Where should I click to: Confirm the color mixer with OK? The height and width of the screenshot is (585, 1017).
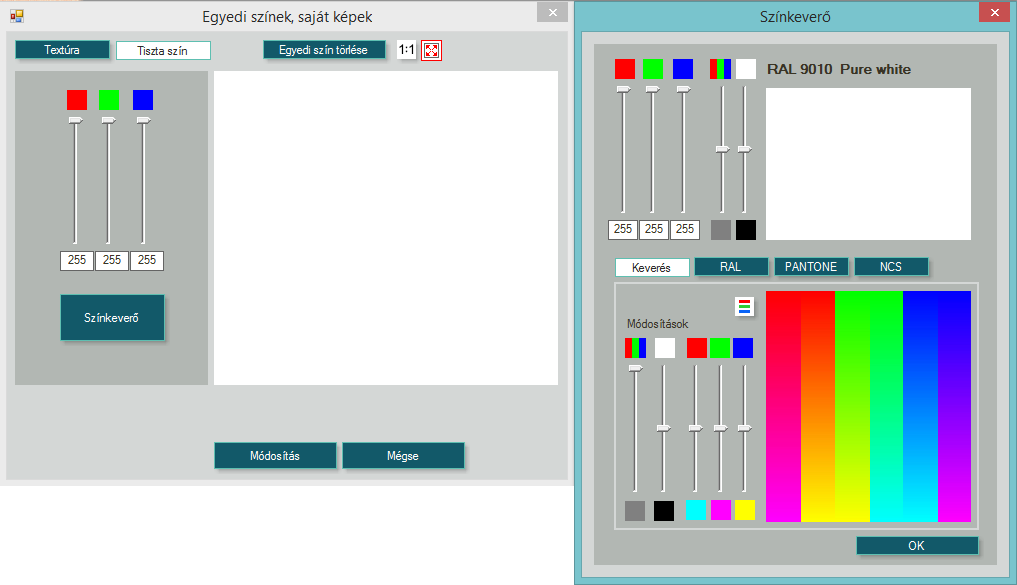[x=917, y=546]
